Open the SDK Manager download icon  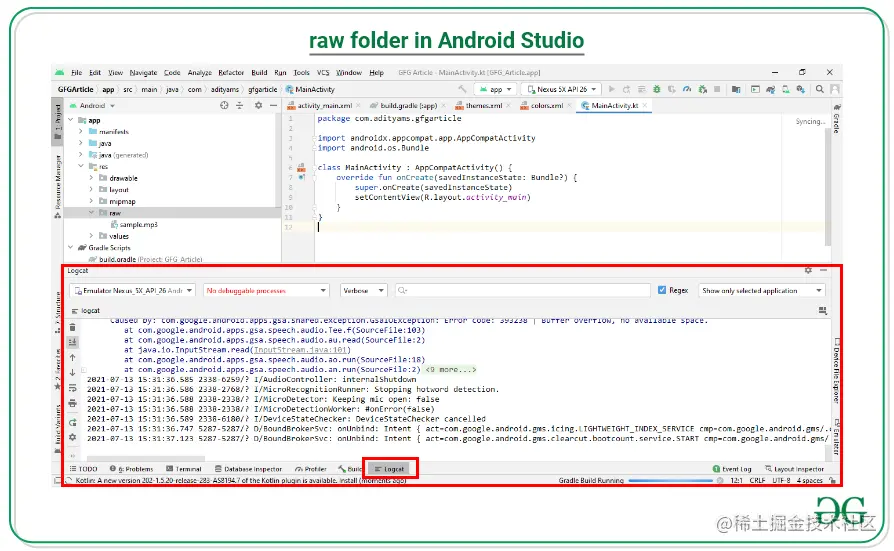[x=800, y=89]
